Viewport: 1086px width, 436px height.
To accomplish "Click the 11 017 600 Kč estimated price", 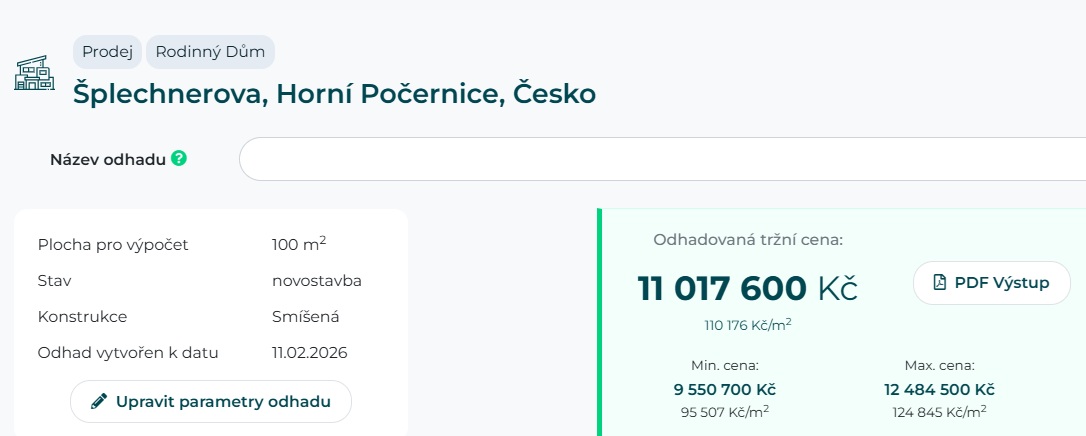I will coord(747,288).
